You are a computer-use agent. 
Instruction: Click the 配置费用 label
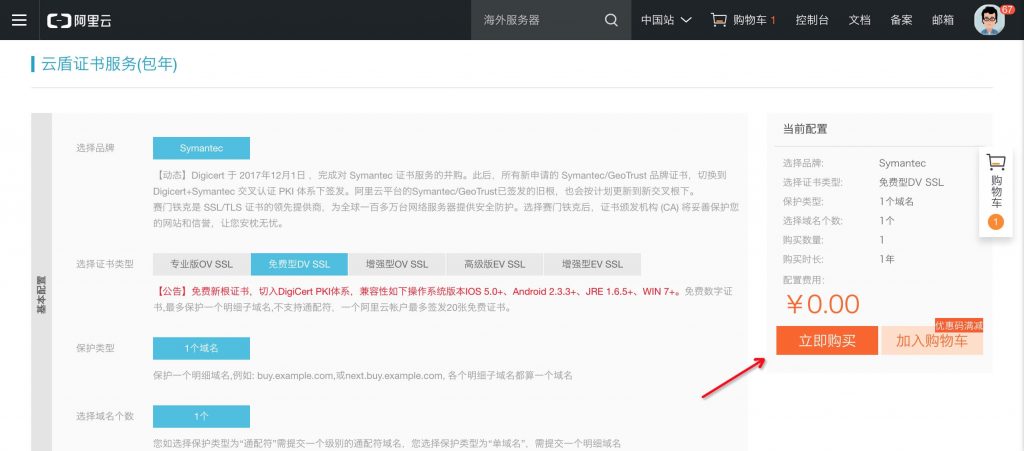pos(803,280)
